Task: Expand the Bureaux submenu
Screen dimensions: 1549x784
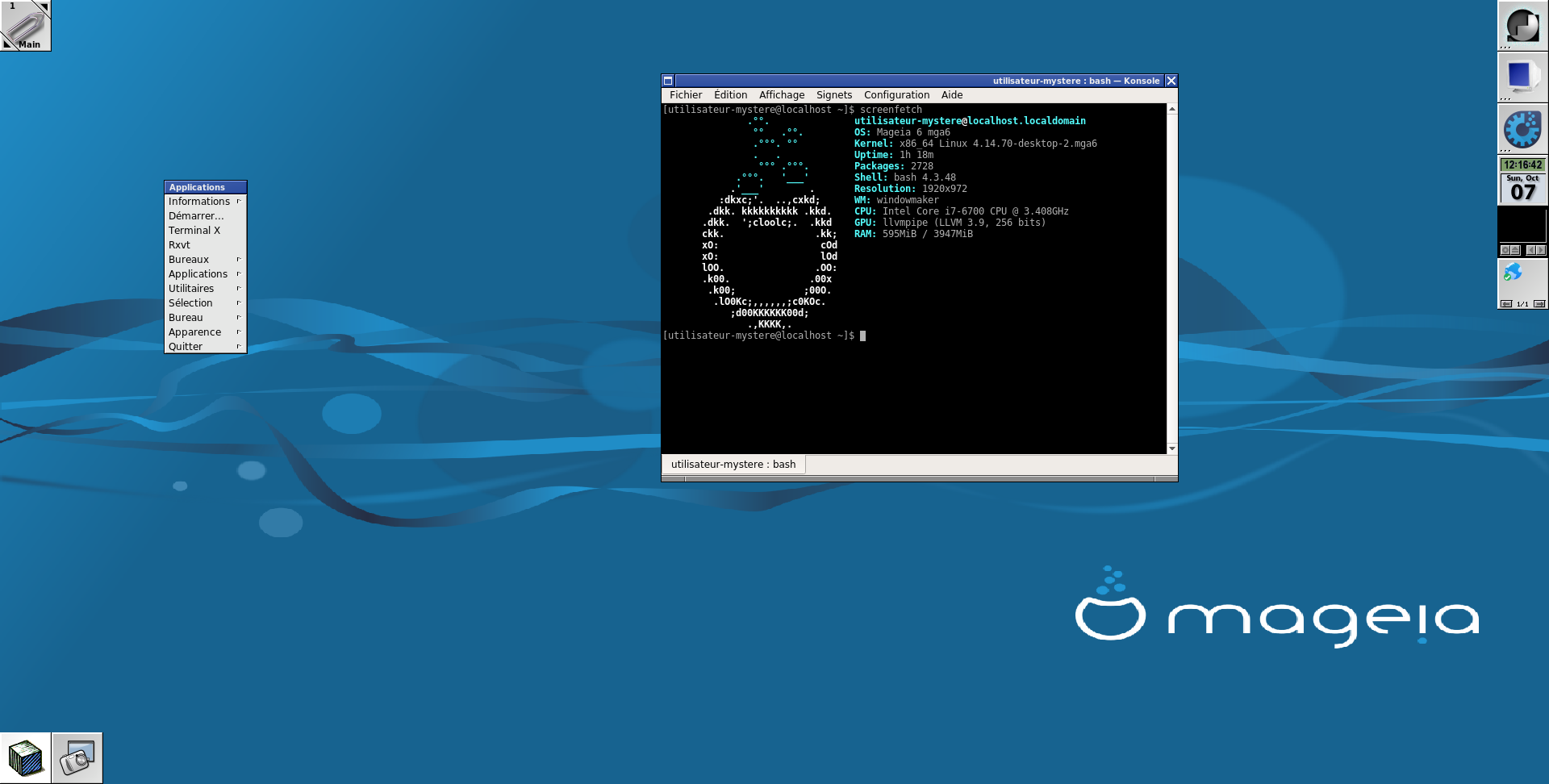Action: tap(206, 260)
